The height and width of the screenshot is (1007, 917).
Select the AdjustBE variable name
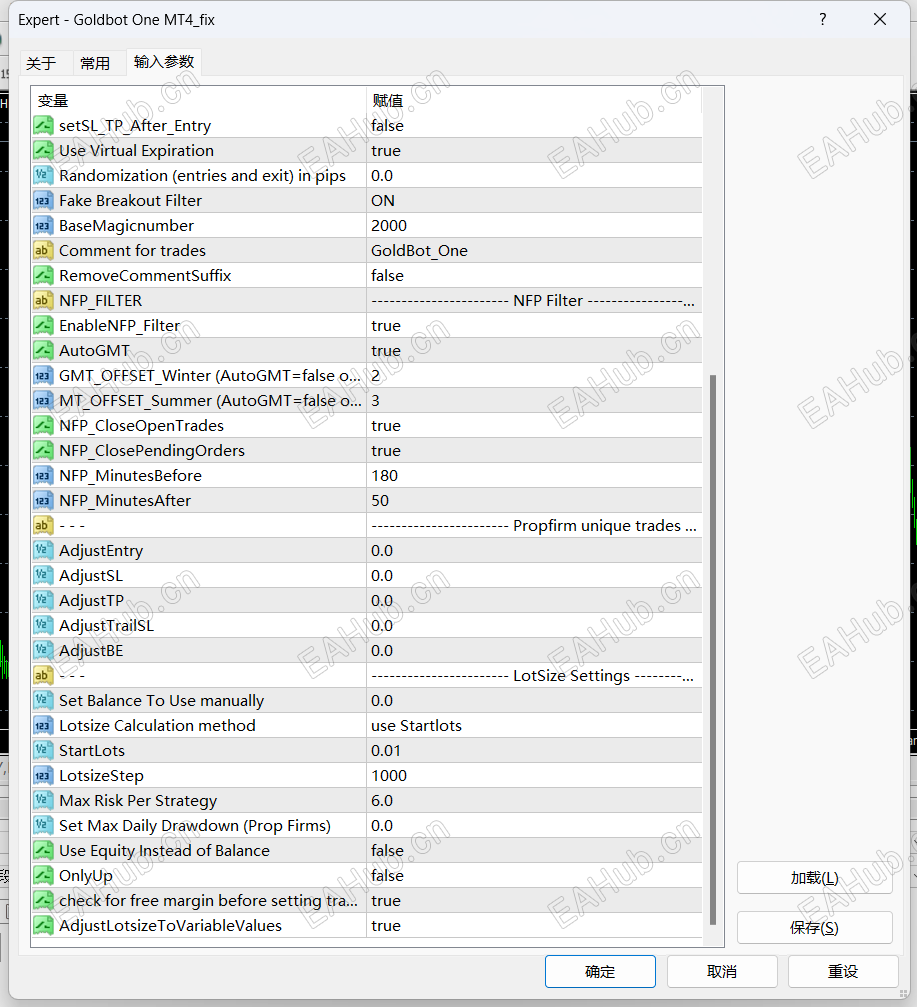pyautogui.click(x=91, y=651)
